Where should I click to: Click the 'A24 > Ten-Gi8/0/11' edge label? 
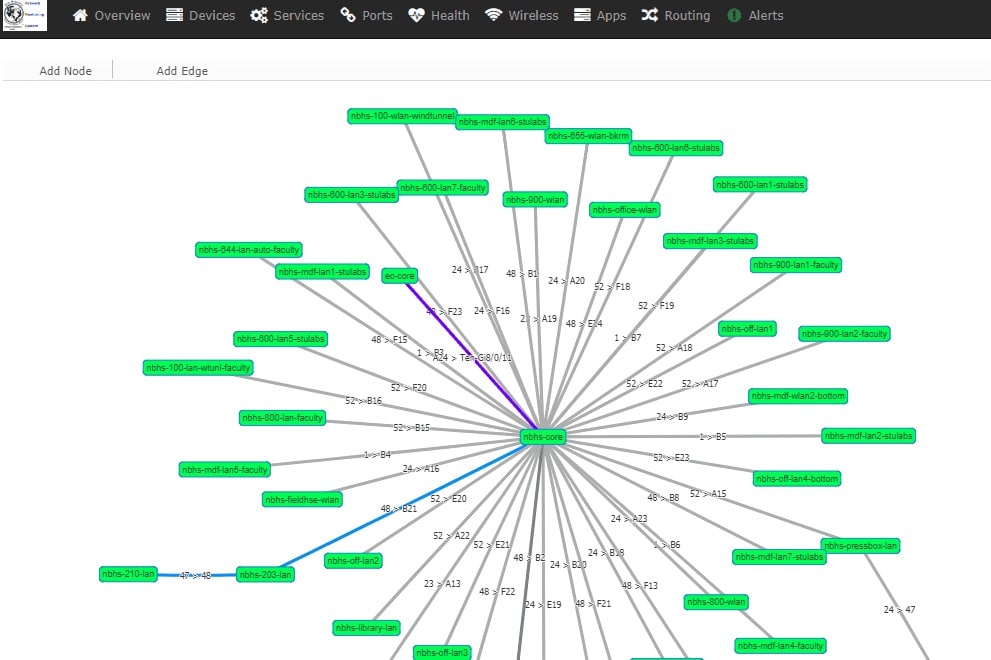[x=472, y=358]
